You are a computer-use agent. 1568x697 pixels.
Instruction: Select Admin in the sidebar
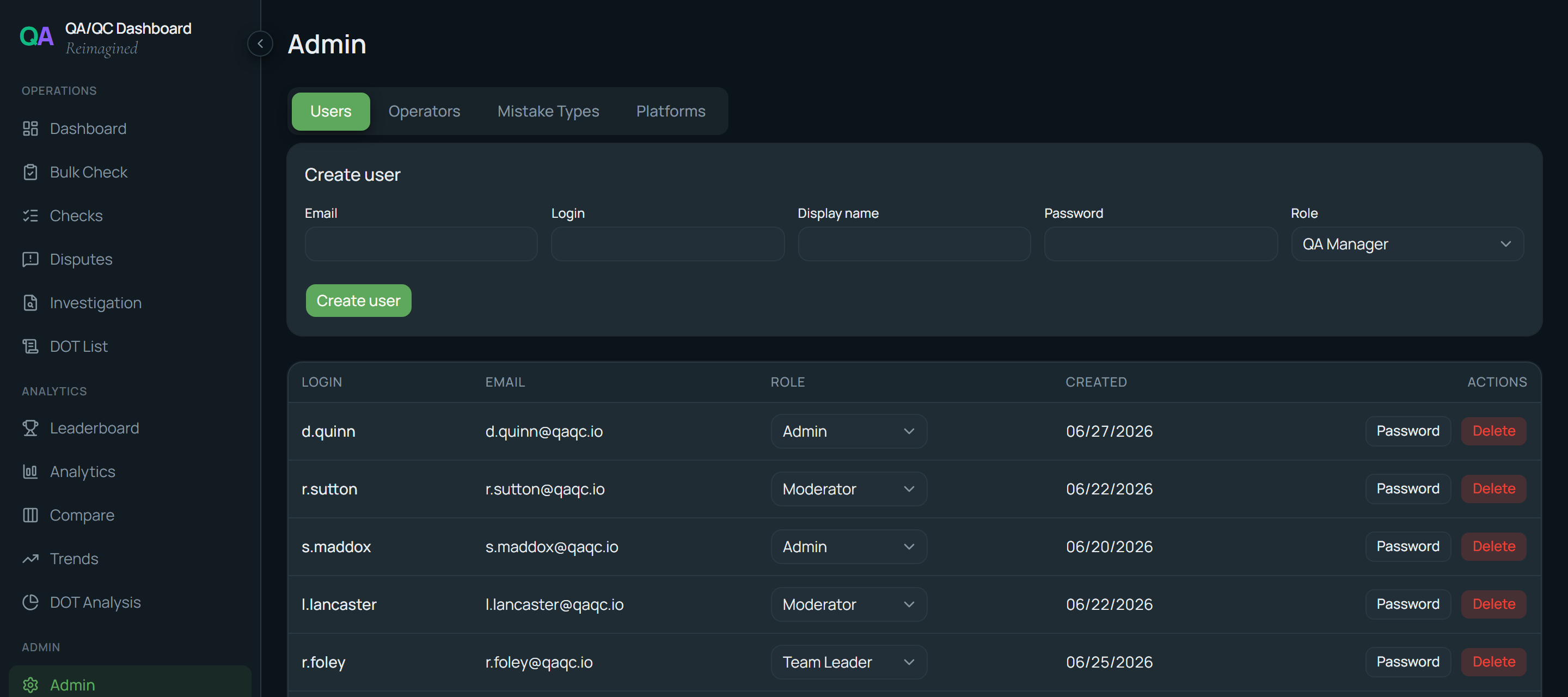pyautogui.click(x=130, y=682)
